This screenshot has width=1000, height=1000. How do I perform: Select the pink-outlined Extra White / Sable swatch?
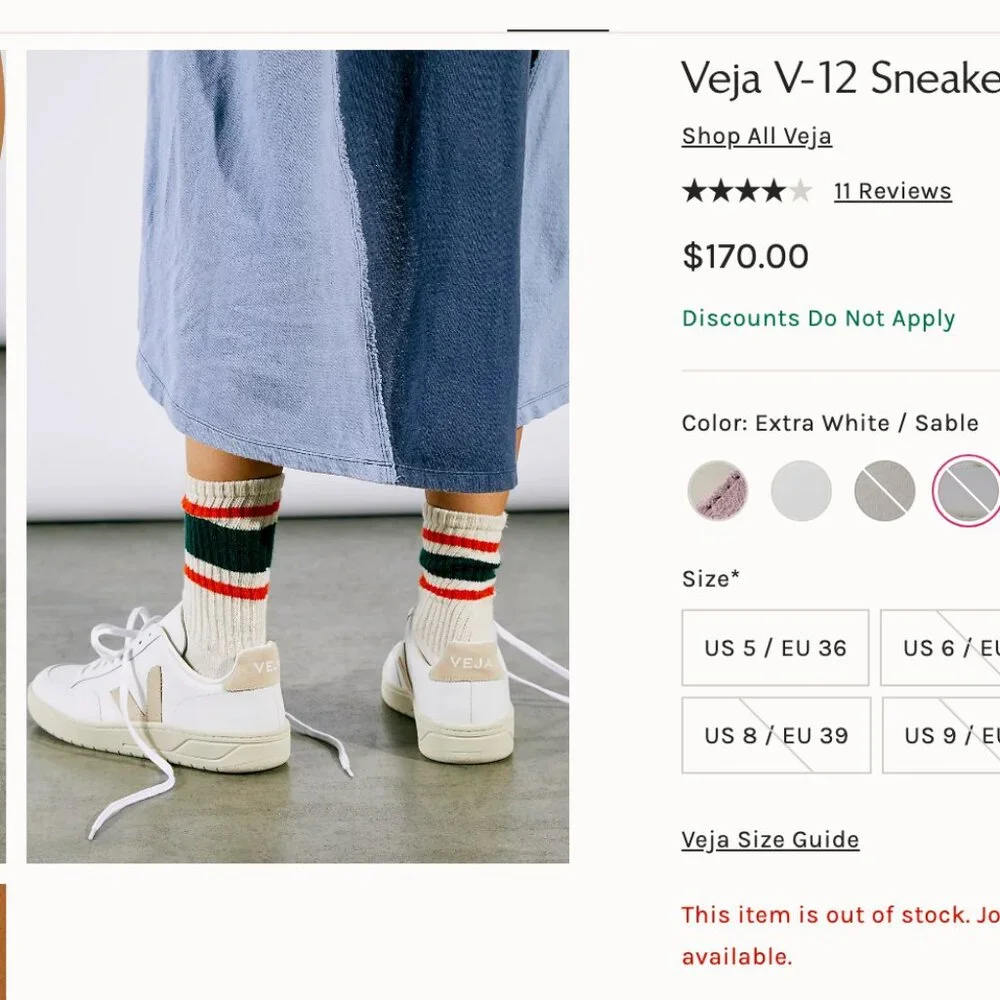(966, 490)
